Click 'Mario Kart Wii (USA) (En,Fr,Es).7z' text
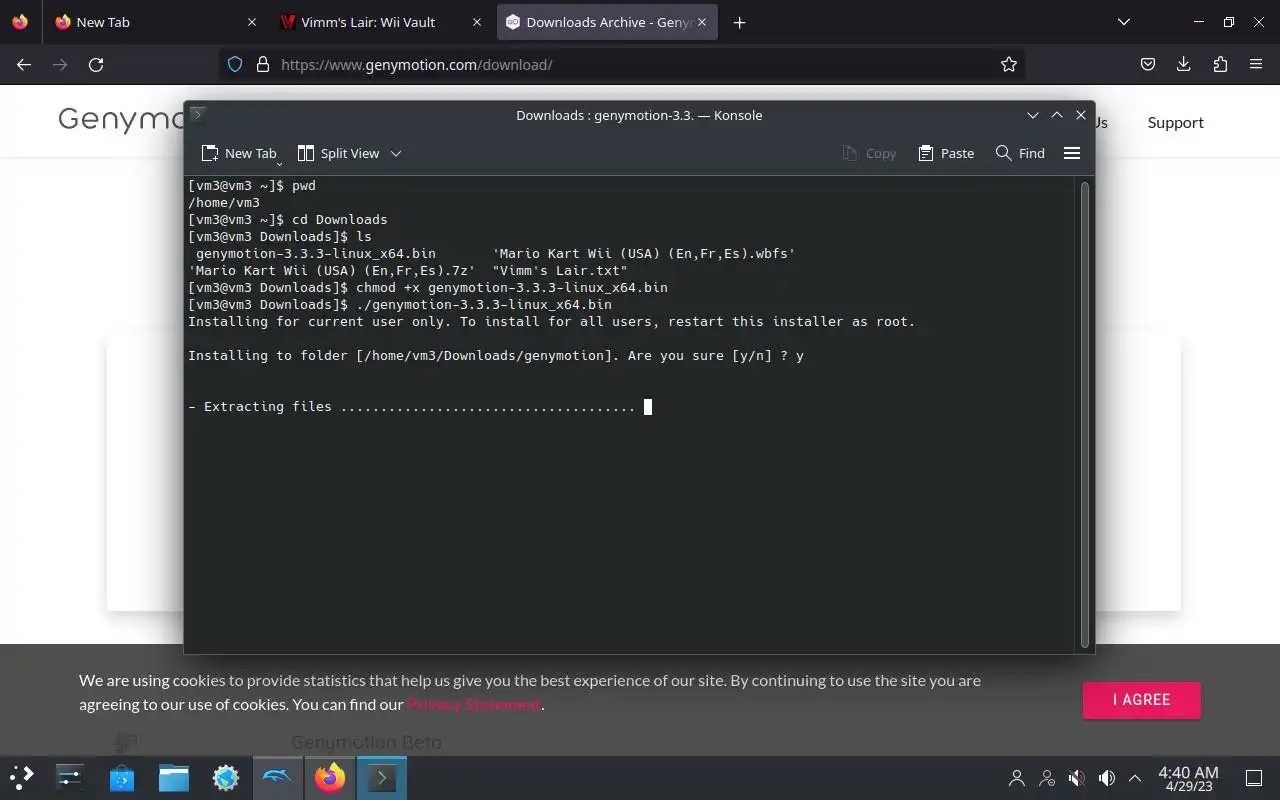1280x800 pixels. (332, 270)
